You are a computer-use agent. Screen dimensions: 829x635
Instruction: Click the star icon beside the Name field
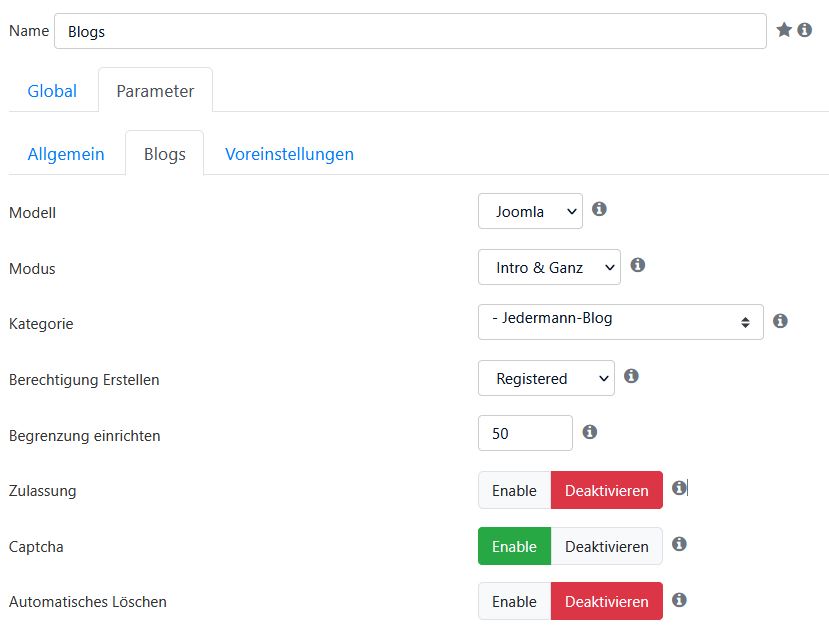tap(784, 30)
